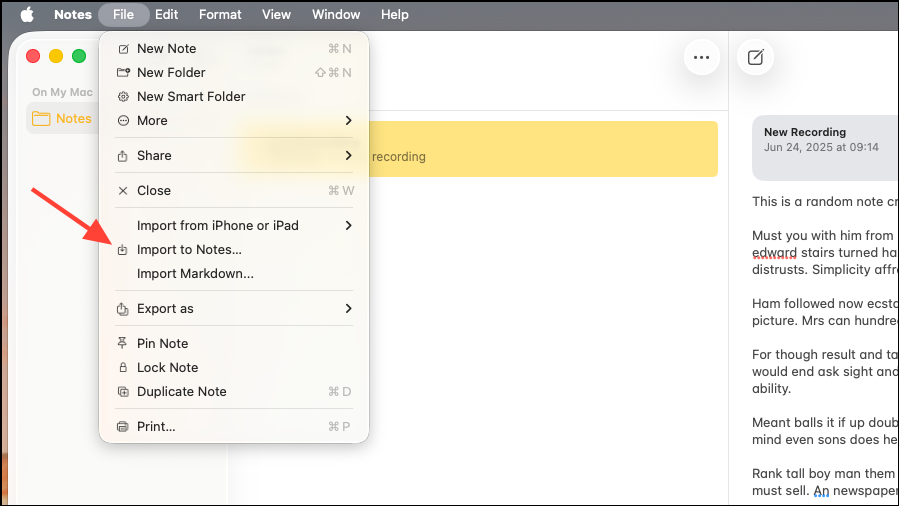Open the Notes application menu
The image size is (899, 506).
click(73, 14)
